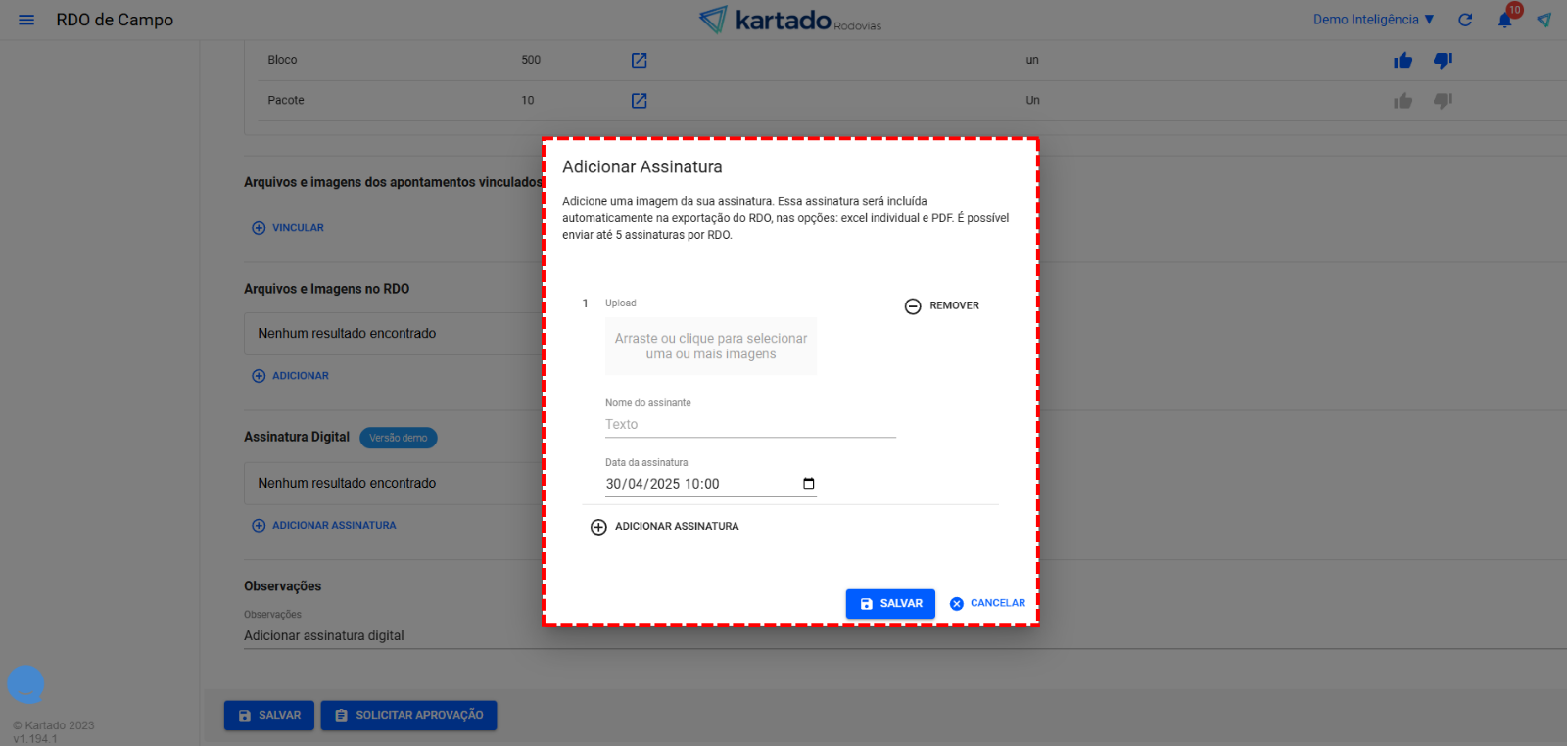Click REMOVER to remove signature entry
This screenshot has width=1568, height=747.
[x=942, y=306]
